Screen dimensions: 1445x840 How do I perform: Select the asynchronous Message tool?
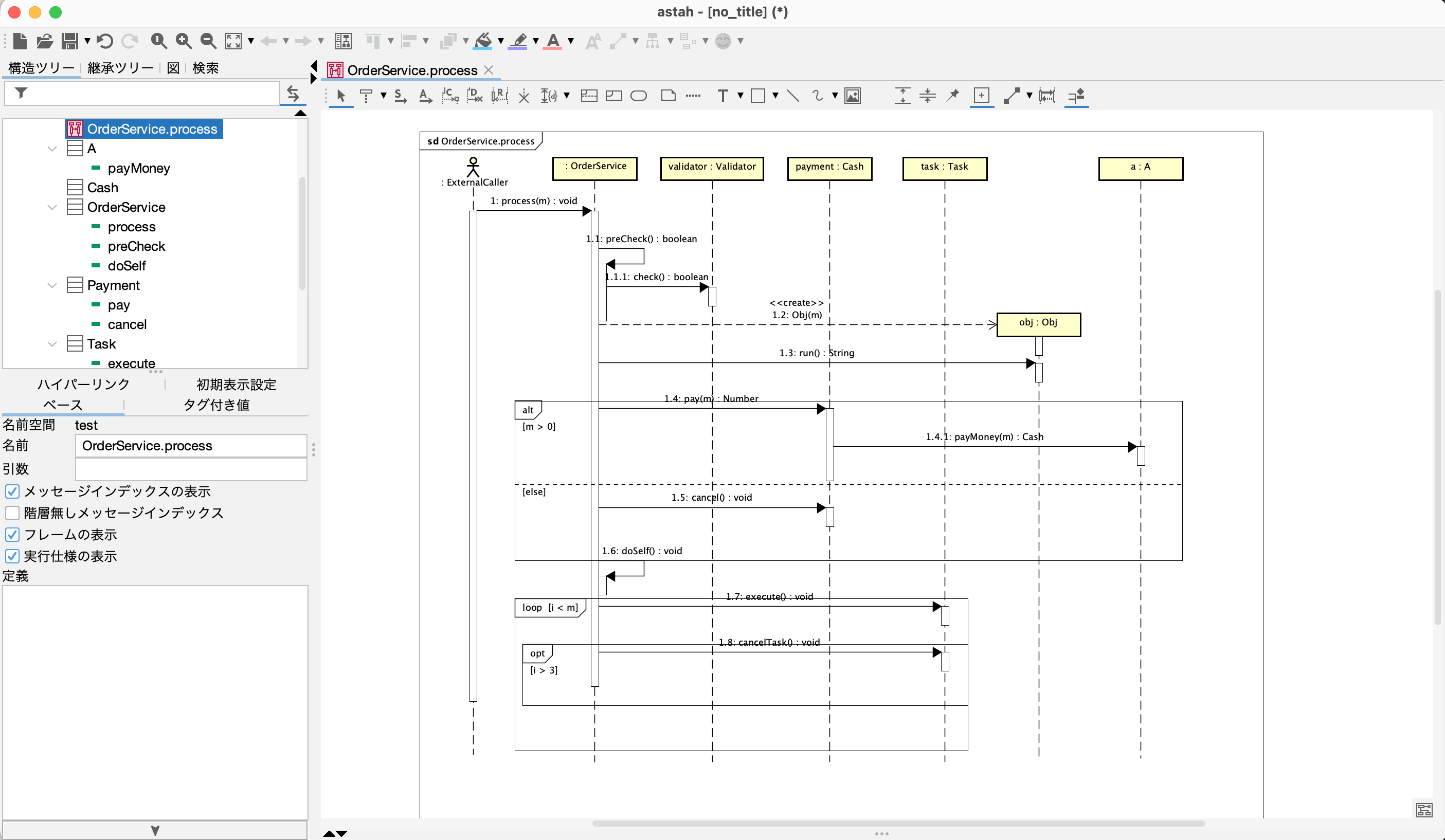pos(425,96)
